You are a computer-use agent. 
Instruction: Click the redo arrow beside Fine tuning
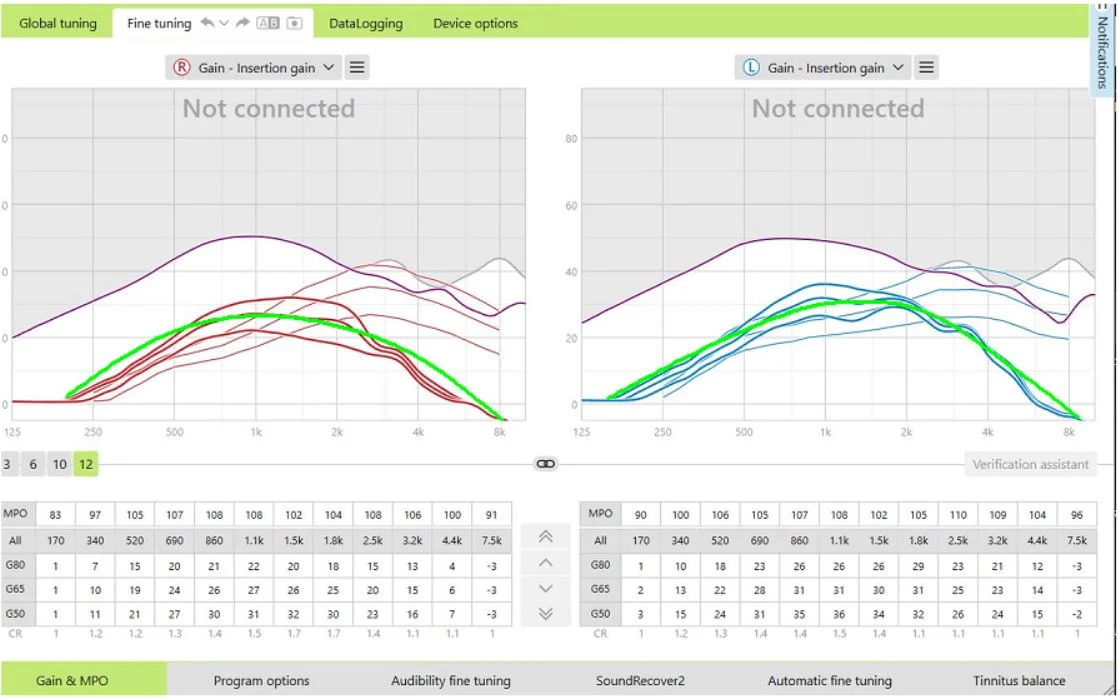[x=242, y=23]
